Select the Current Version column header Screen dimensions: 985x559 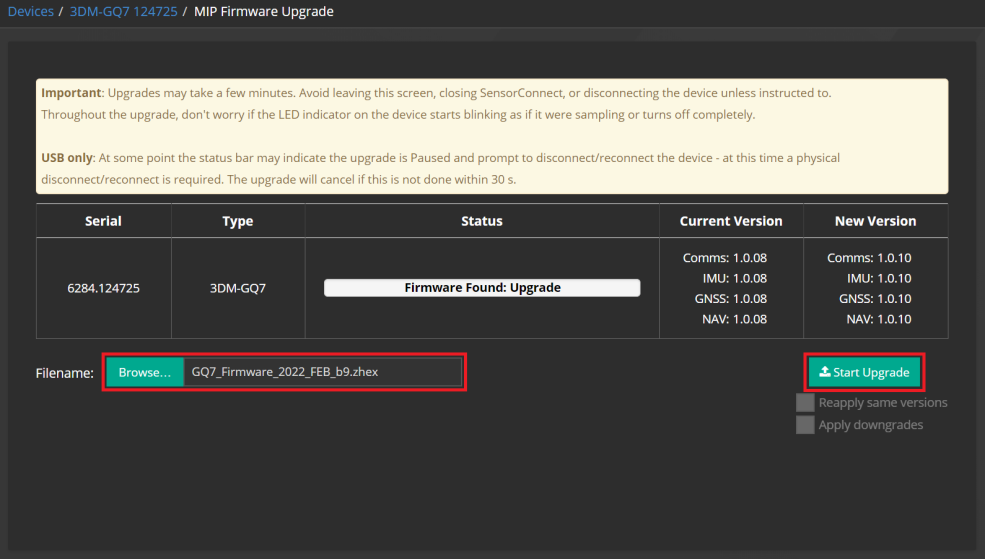(731, 221)
